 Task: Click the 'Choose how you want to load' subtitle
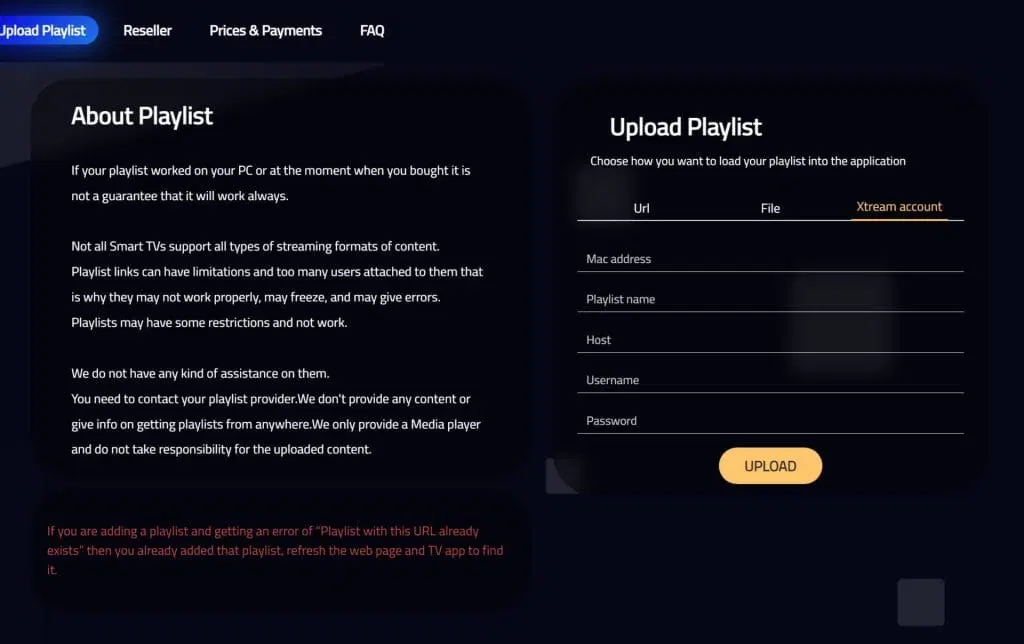point(747,161)
